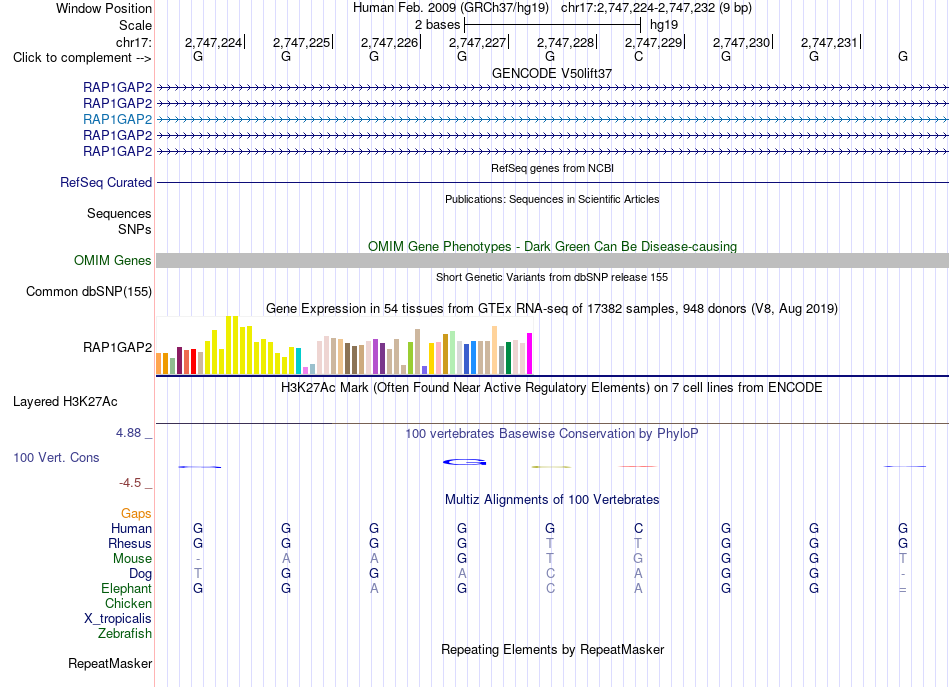Open the Common dbSNP(155) track label
Screen dimensions: 950x687
(x=89, y=291)
